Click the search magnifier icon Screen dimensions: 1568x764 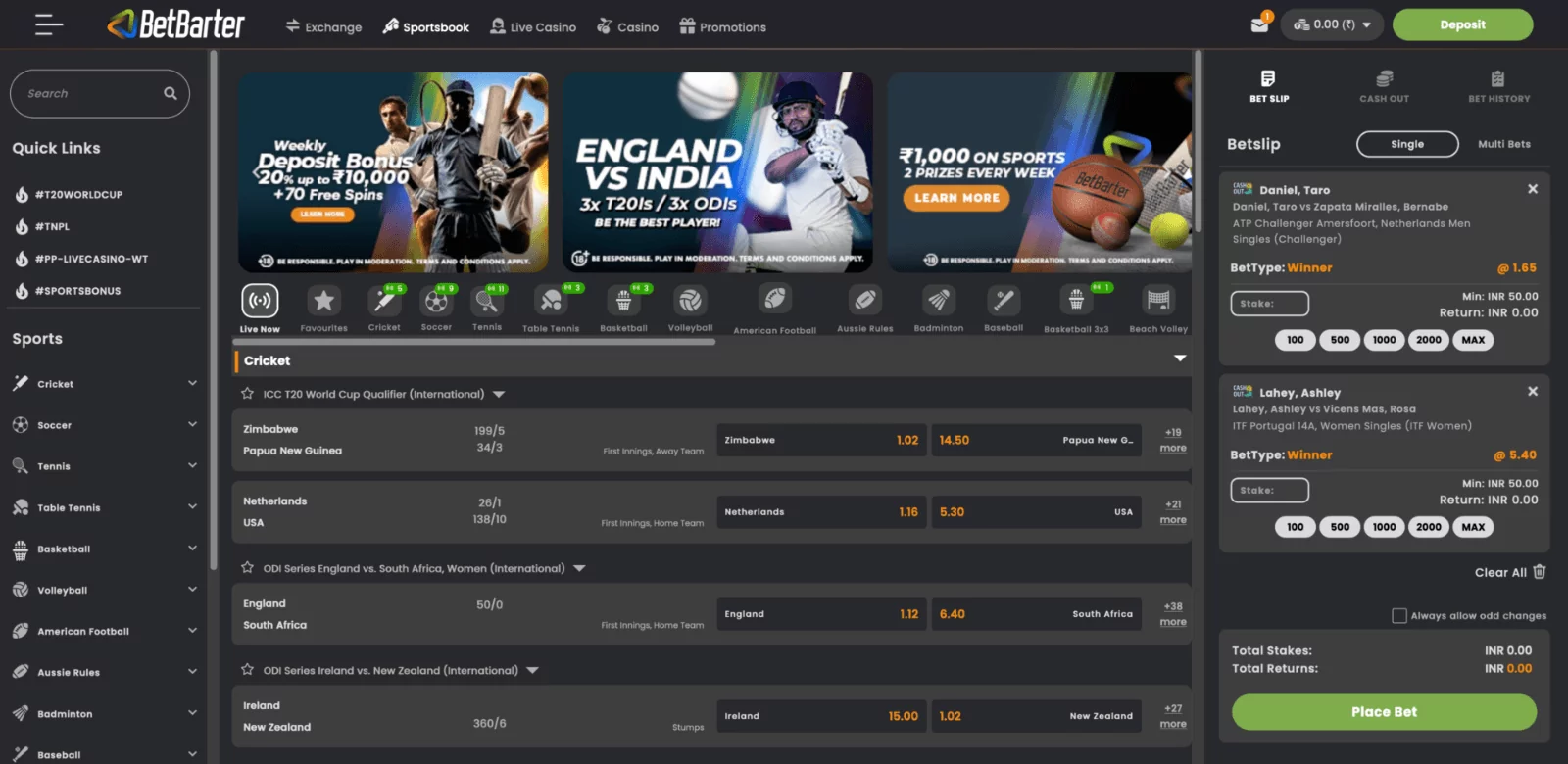pos(171,93)
